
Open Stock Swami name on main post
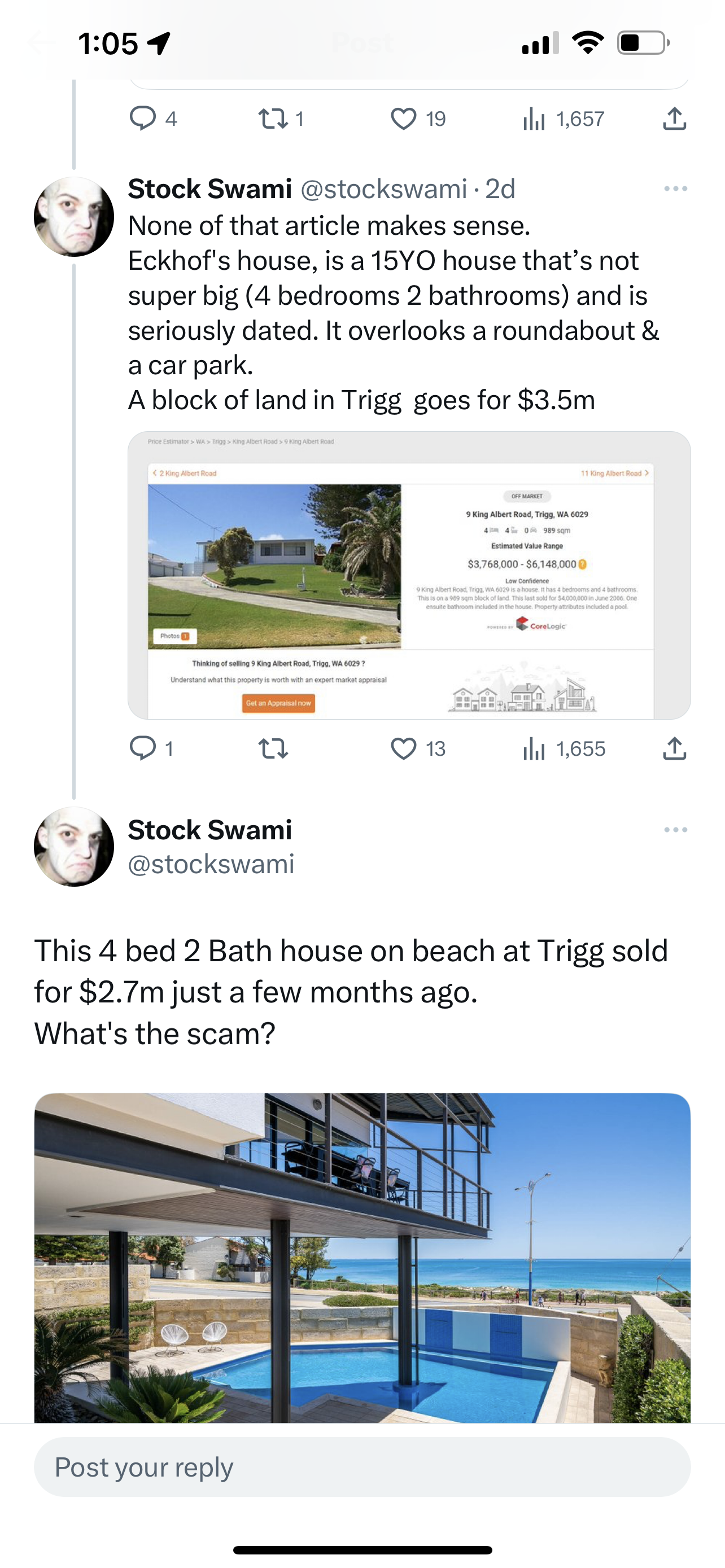pos(210,830)
